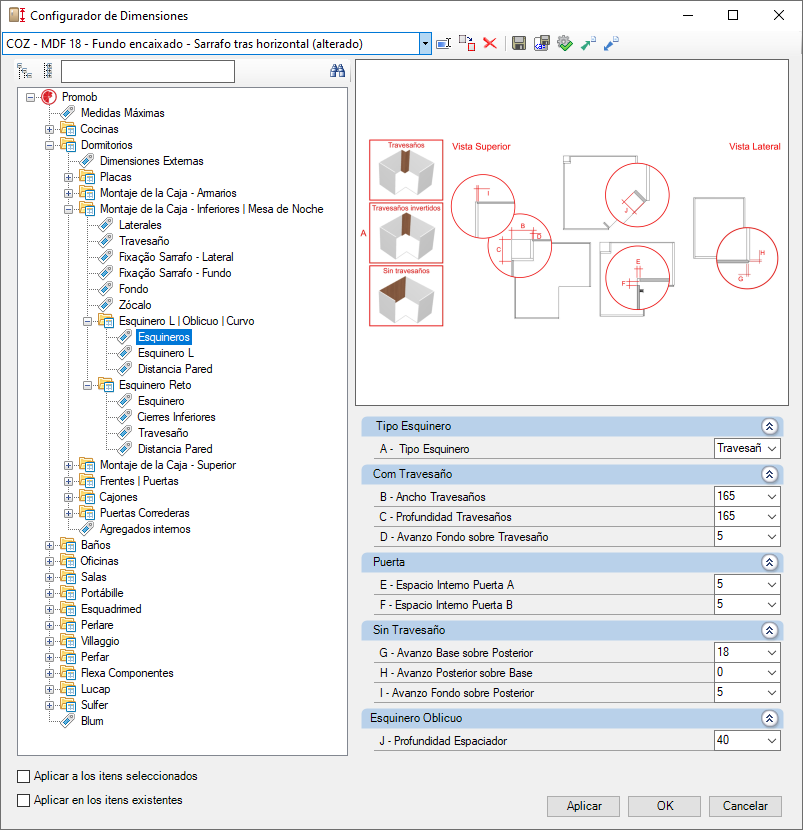Click the Cajones folder icon
This screenshot has height=830, width=803.
[x=87, y=497]
